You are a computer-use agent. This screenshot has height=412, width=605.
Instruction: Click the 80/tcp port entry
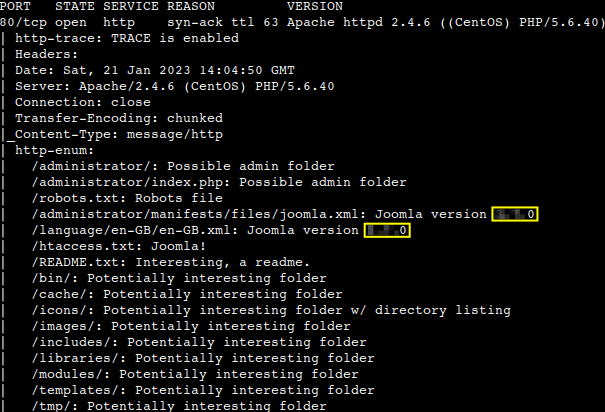24,22
